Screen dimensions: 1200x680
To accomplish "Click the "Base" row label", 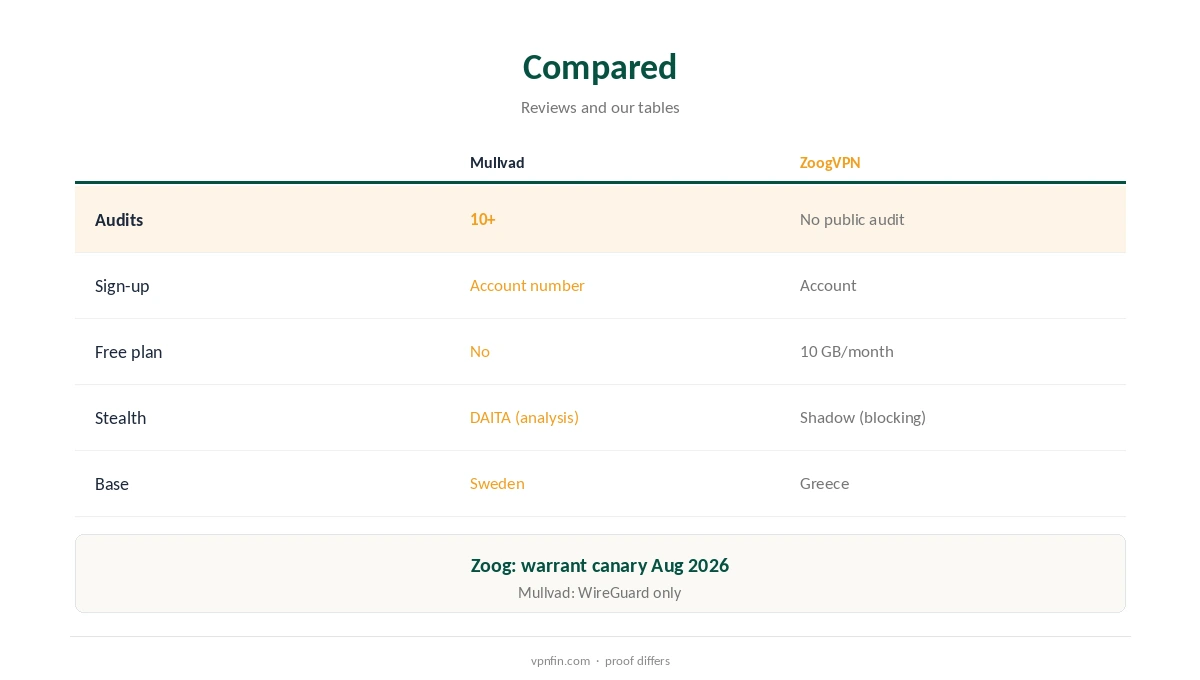I will [x=112, y=484].
